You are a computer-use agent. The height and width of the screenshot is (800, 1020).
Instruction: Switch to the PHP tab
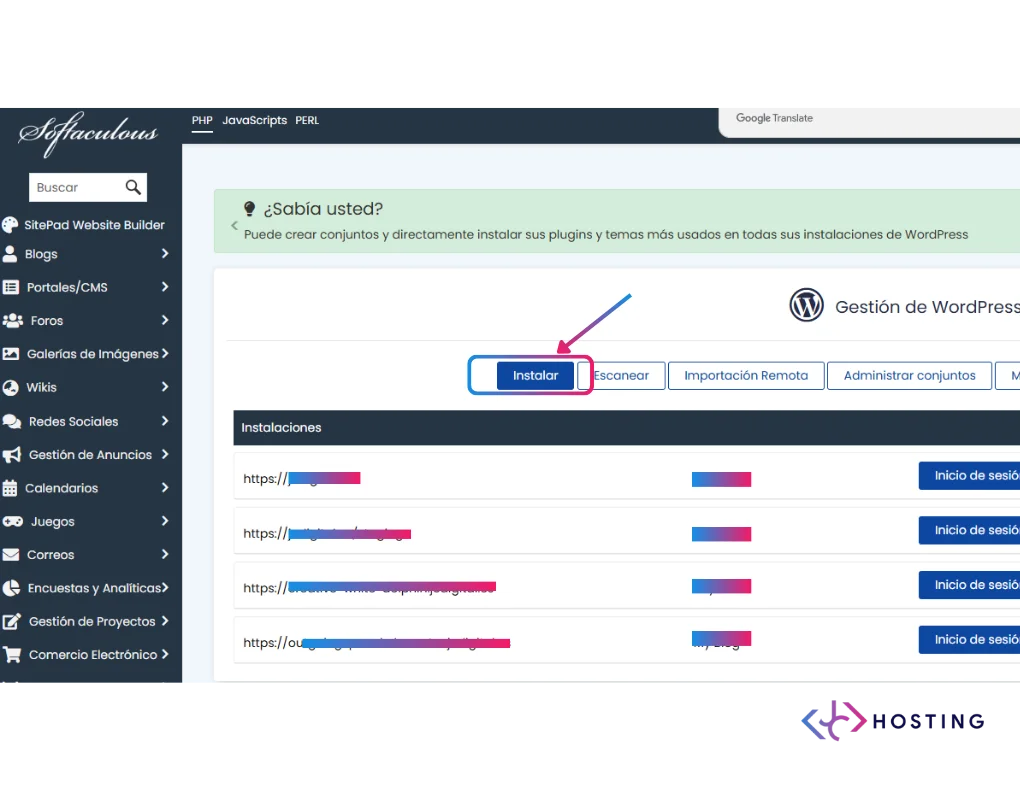tap(202, 120)
